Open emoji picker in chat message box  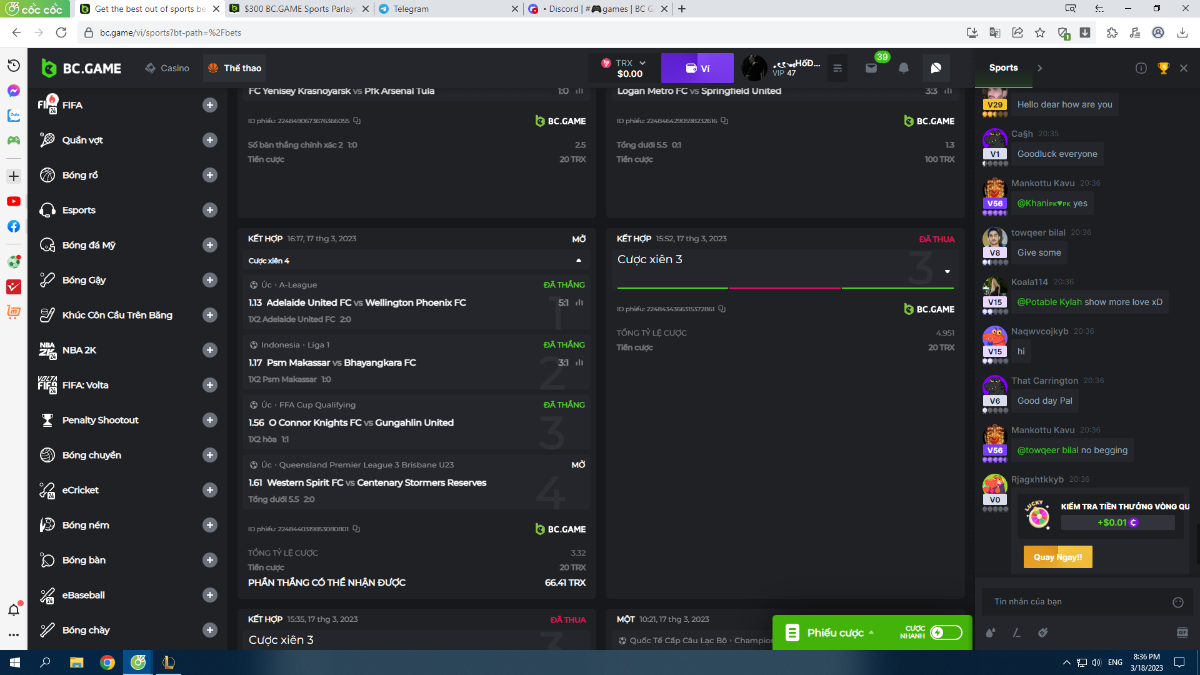(x=1177, y=602)
